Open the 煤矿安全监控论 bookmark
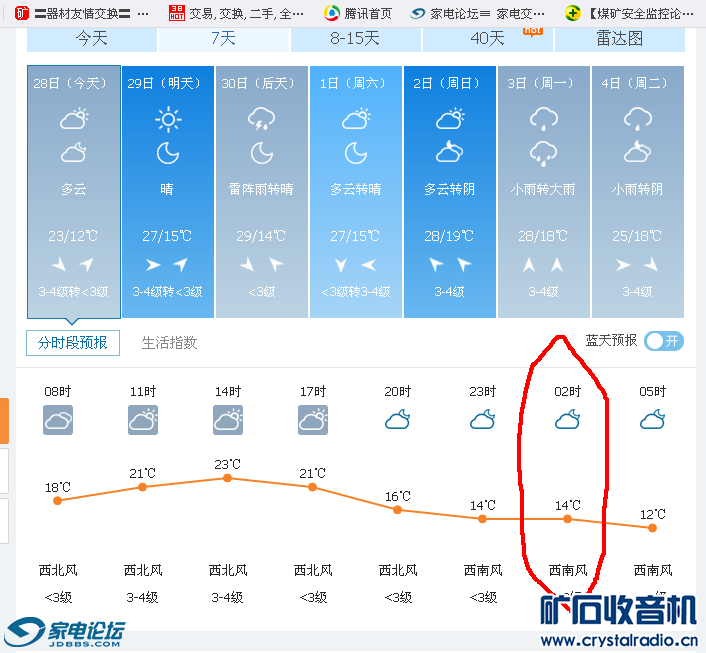 629,14
